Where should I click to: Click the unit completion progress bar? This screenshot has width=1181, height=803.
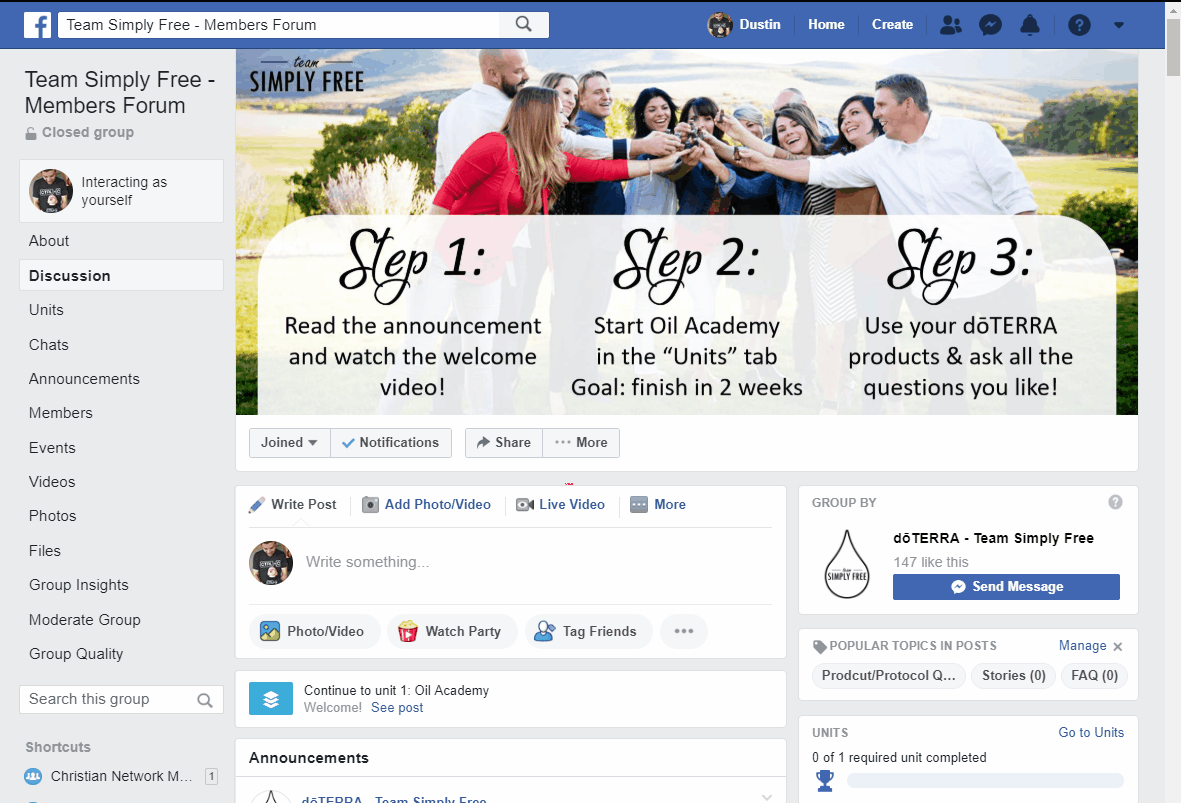tap(985, 781)
